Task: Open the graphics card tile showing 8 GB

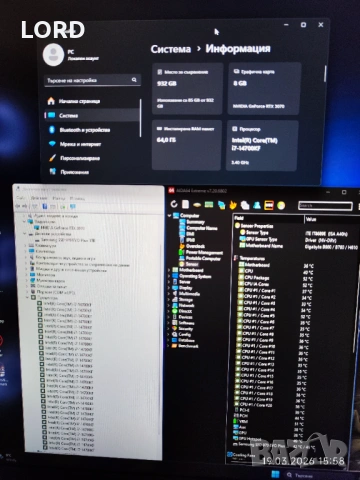Action: coord(264,89)
